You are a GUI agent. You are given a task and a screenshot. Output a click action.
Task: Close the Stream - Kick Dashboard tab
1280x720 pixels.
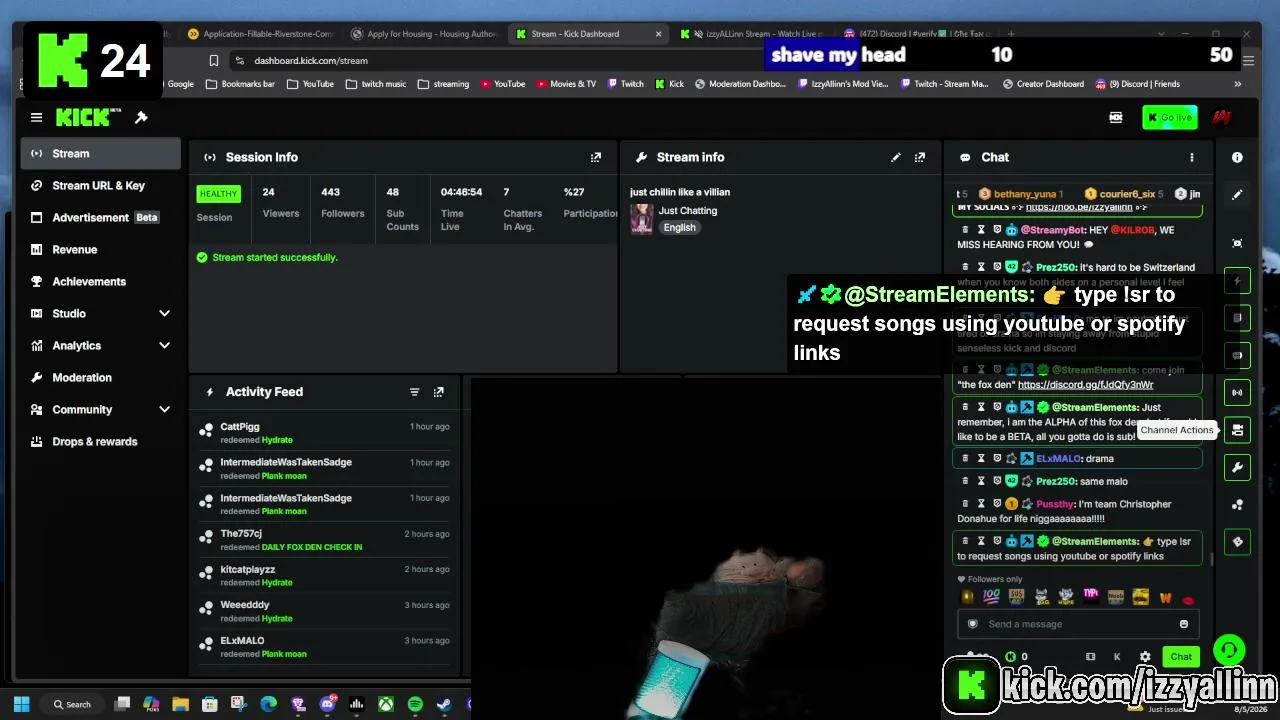click(658, 34)
